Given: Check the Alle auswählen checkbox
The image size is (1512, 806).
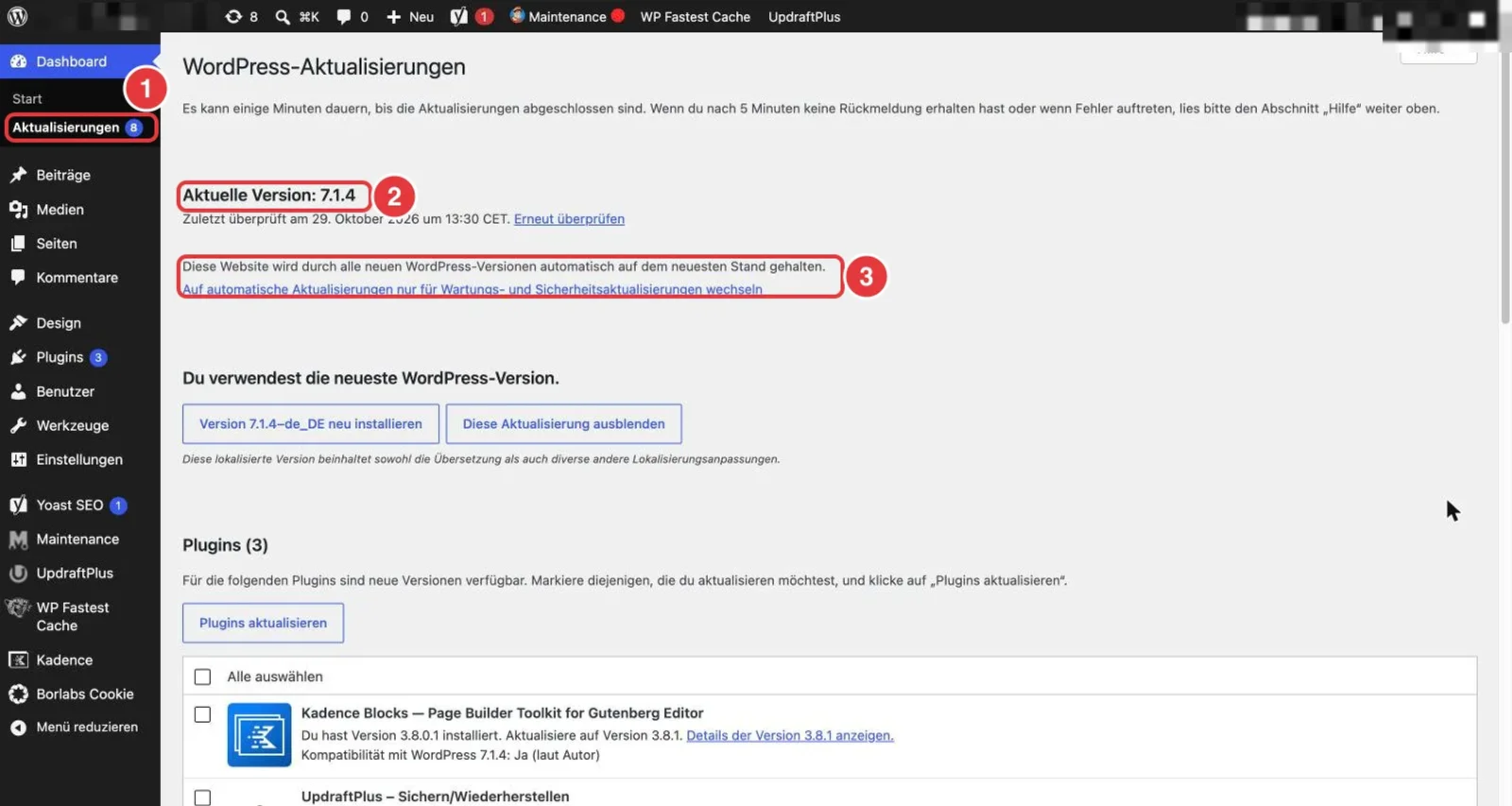Looking at the screenshot, I should 202,677.
